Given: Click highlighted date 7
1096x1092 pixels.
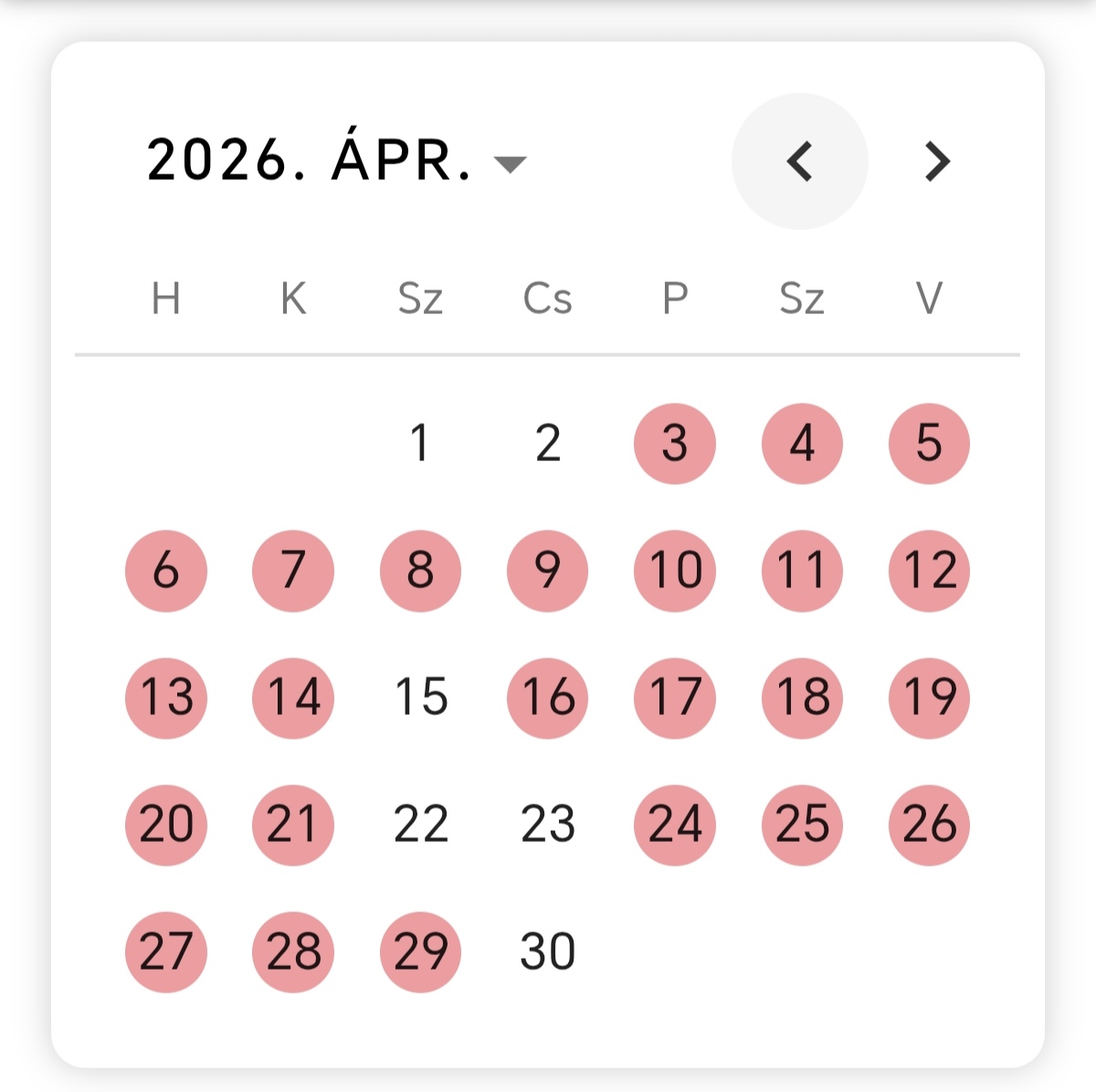Looking at the screenshot, I should coord(293,571).
